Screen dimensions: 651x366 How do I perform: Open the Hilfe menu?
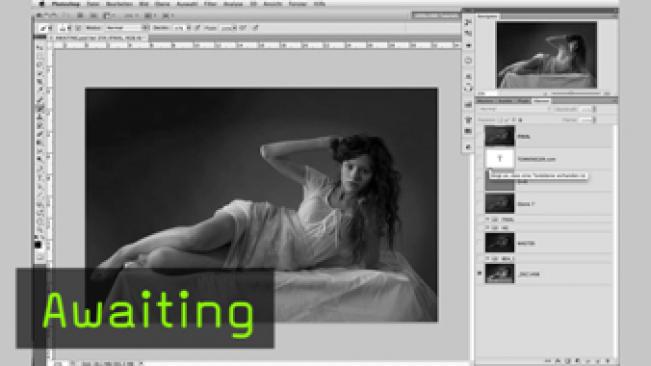pyautogui.click(x=319, y=4)
